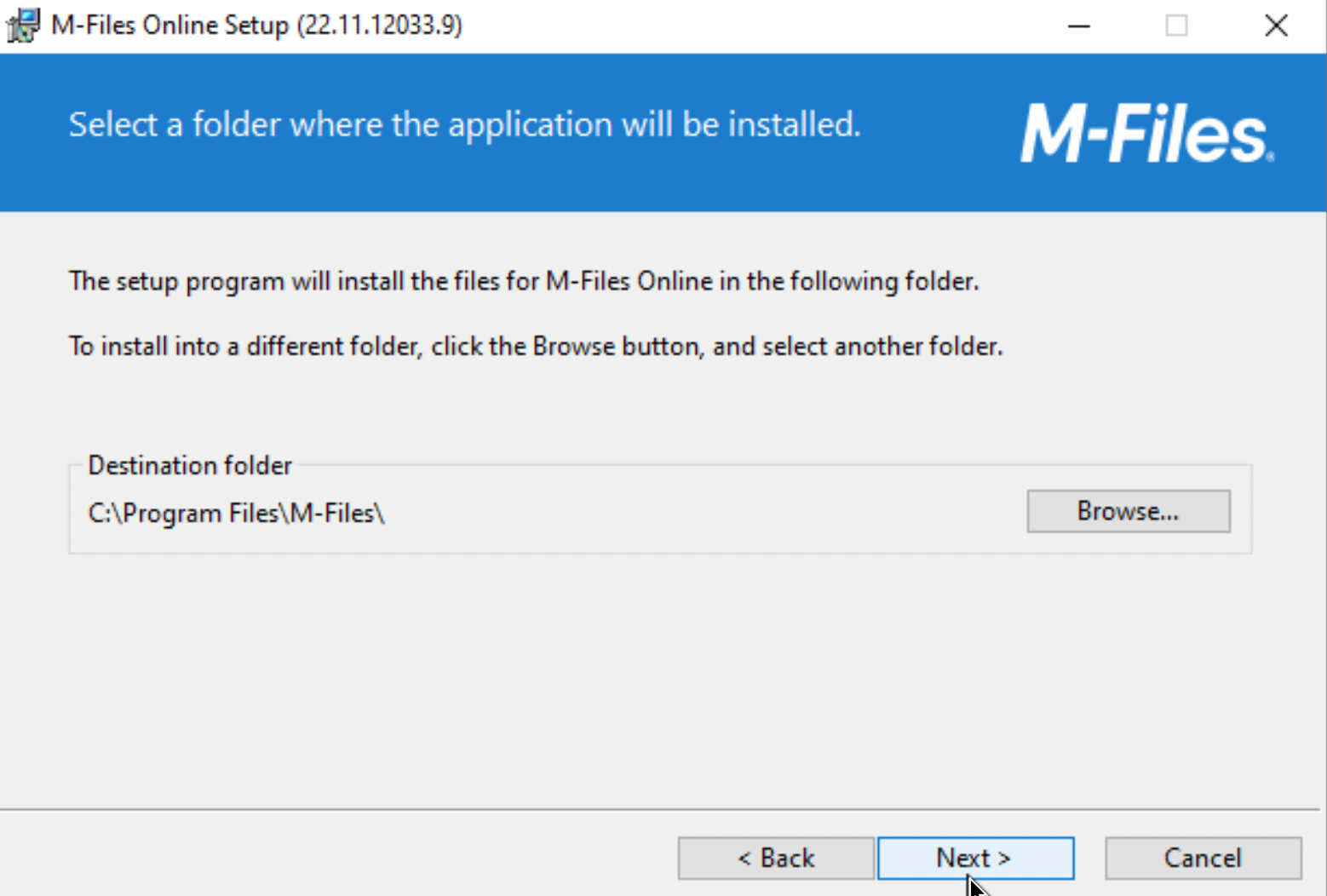Image resolution: width=1327 pixels, height=896 pixels.
Task: Click the Next button to continue setup
Action: (975, 858)
